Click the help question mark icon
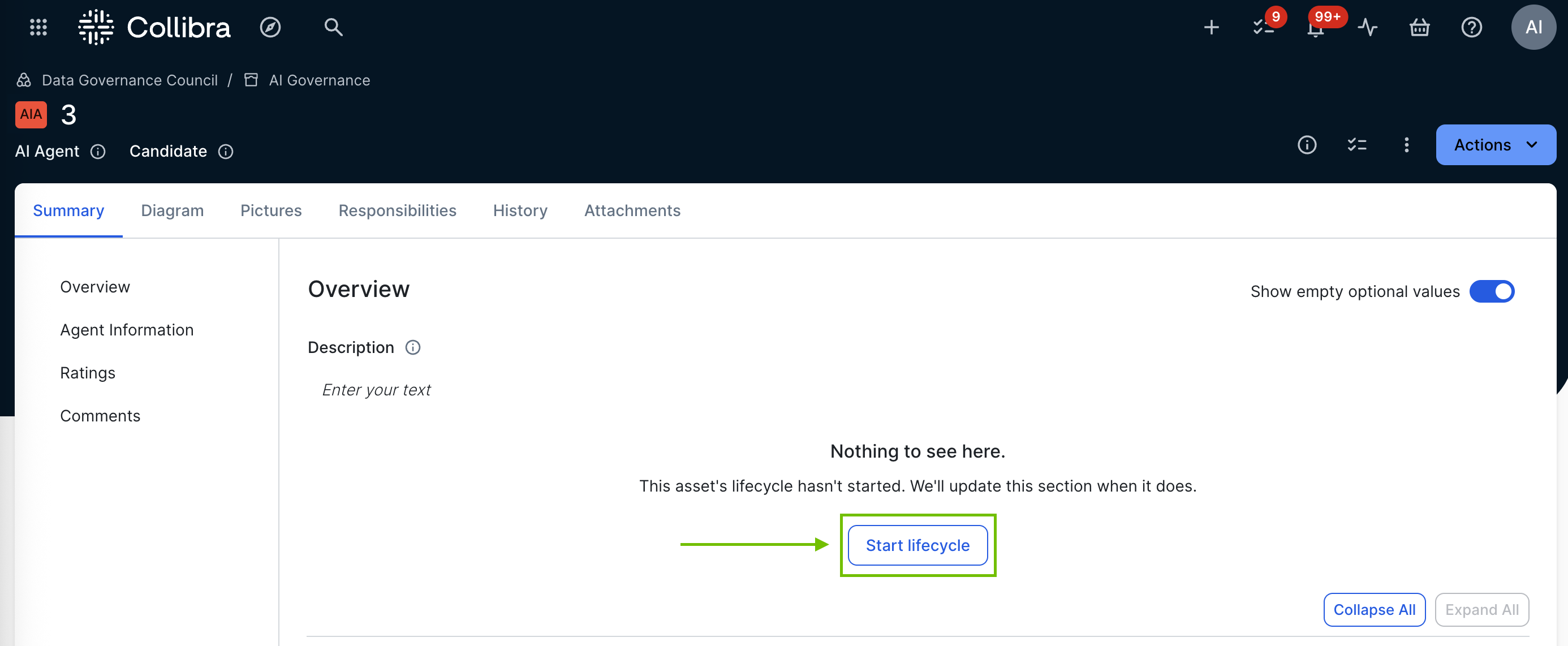The height and width of the screenshot is (646, 1568). click(1471, 27)
